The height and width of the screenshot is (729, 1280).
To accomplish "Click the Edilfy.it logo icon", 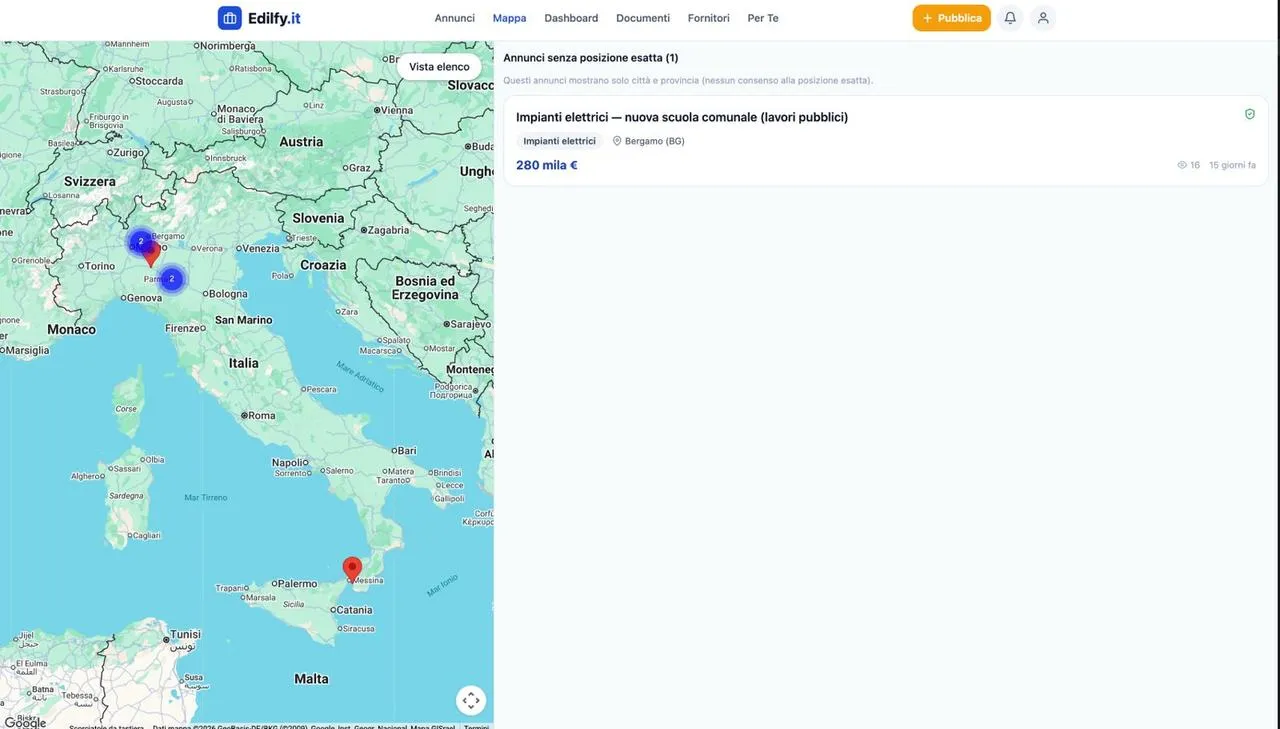I will [229, 18].
